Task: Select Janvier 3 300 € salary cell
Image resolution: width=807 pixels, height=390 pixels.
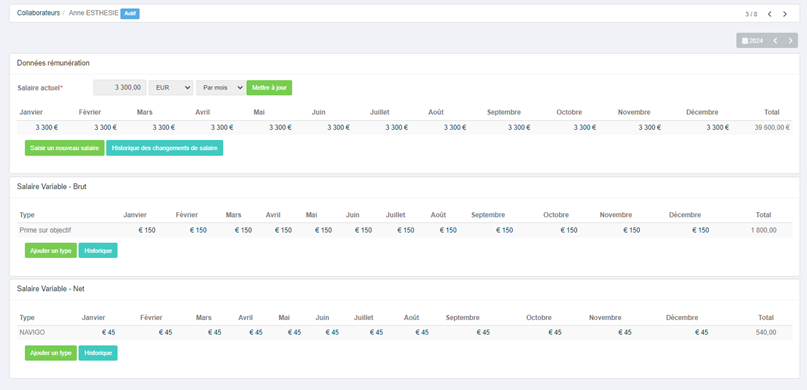Action: tap(47, 128)
